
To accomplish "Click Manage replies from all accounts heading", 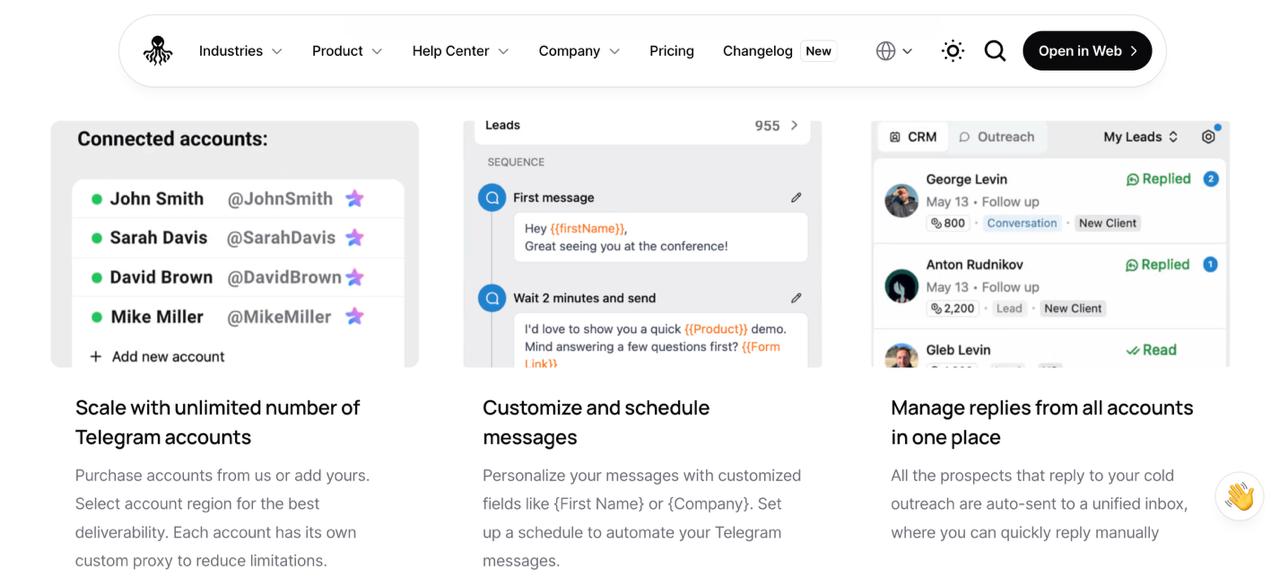I will coord(1042,422).
